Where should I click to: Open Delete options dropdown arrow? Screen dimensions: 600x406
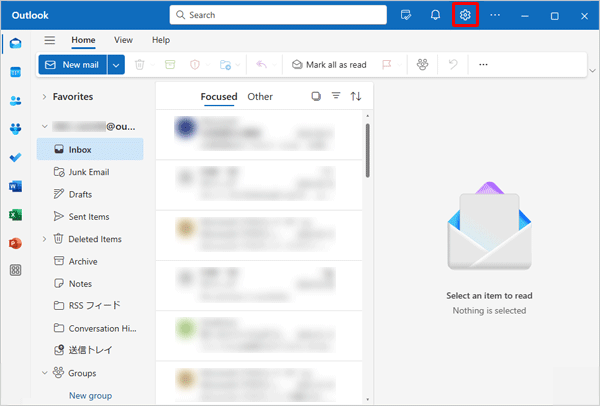click(x=152, y=65)
